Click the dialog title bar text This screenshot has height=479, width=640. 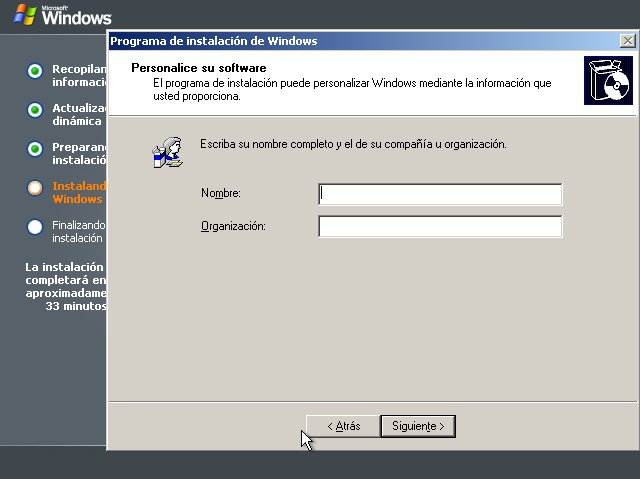point(213,41)
